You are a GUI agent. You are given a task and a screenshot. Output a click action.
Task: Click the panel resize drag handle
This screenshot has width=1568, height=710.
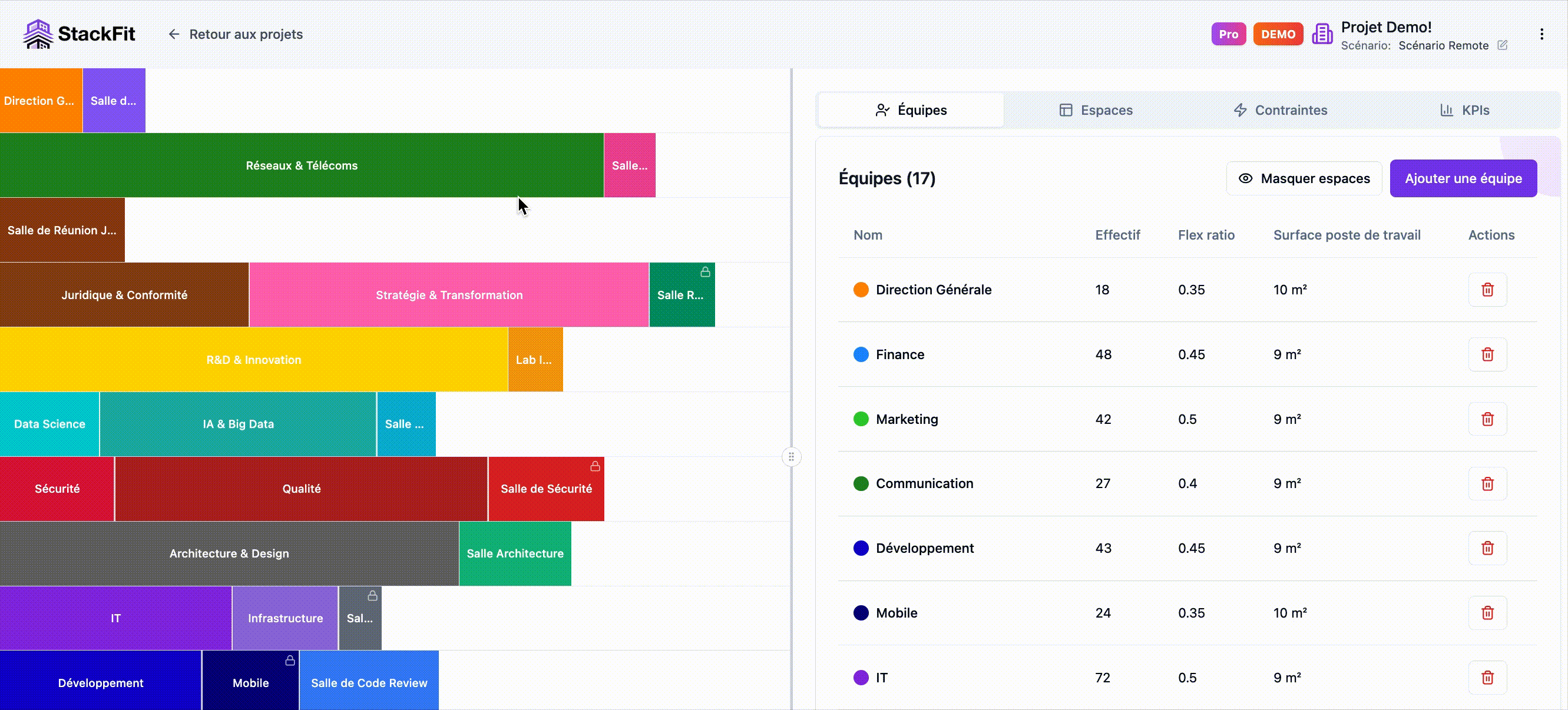coord(790,457)
